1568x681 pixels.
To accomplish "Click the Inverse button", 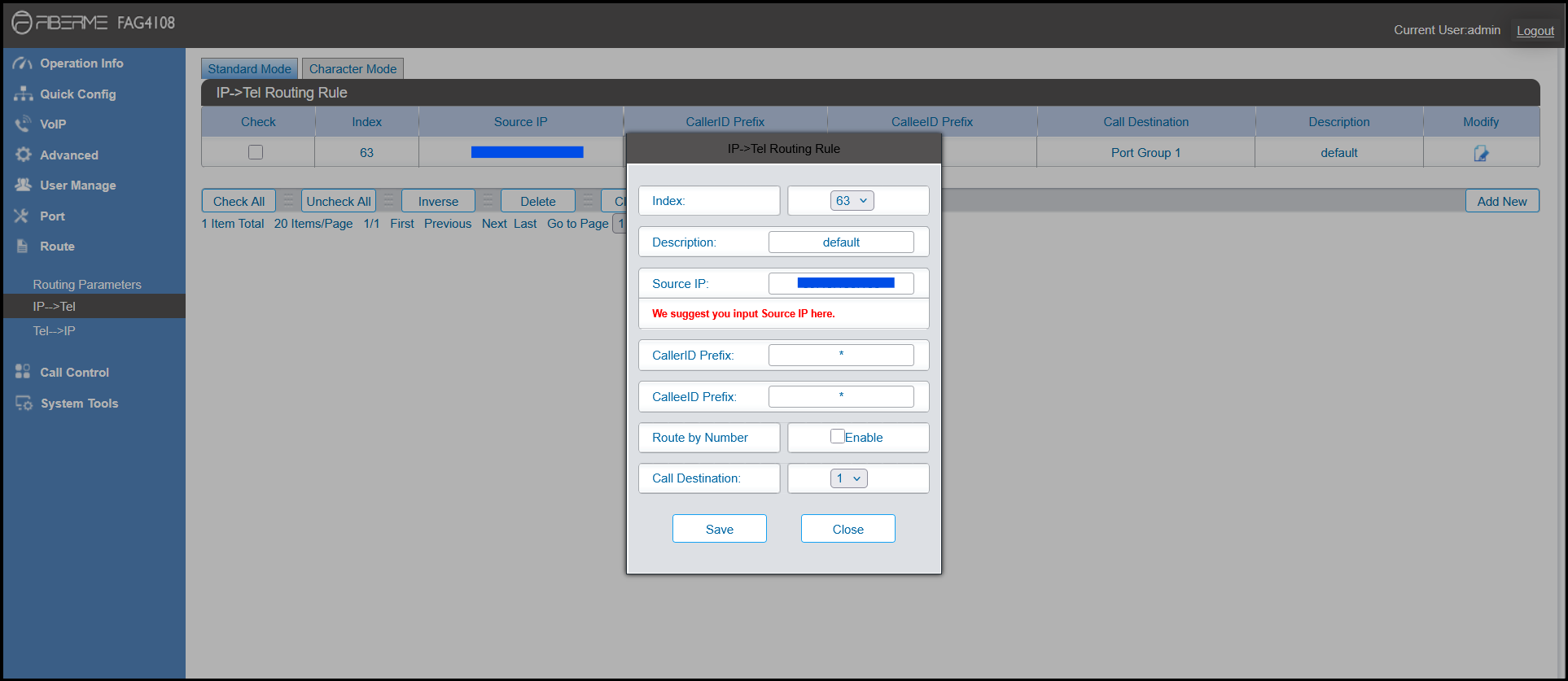I will 438,201.
